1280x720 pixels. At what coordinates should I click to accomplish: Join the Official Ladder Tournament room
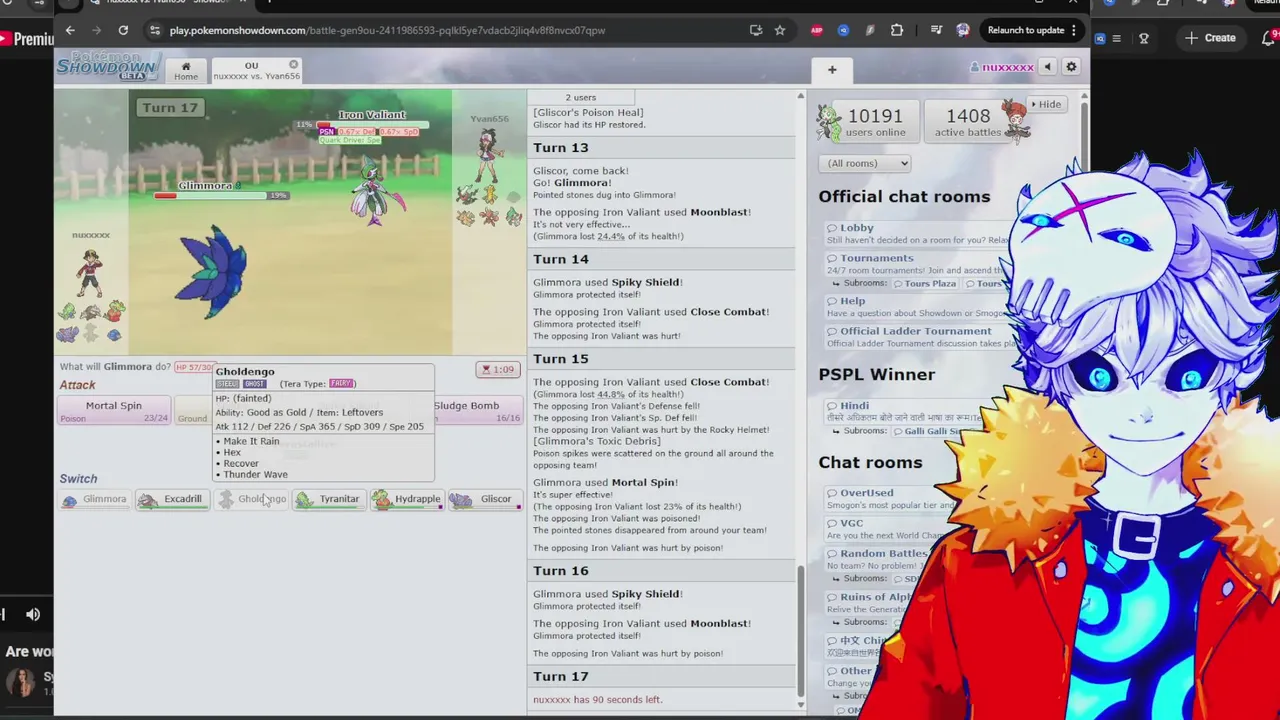click(x=915, y=331)
